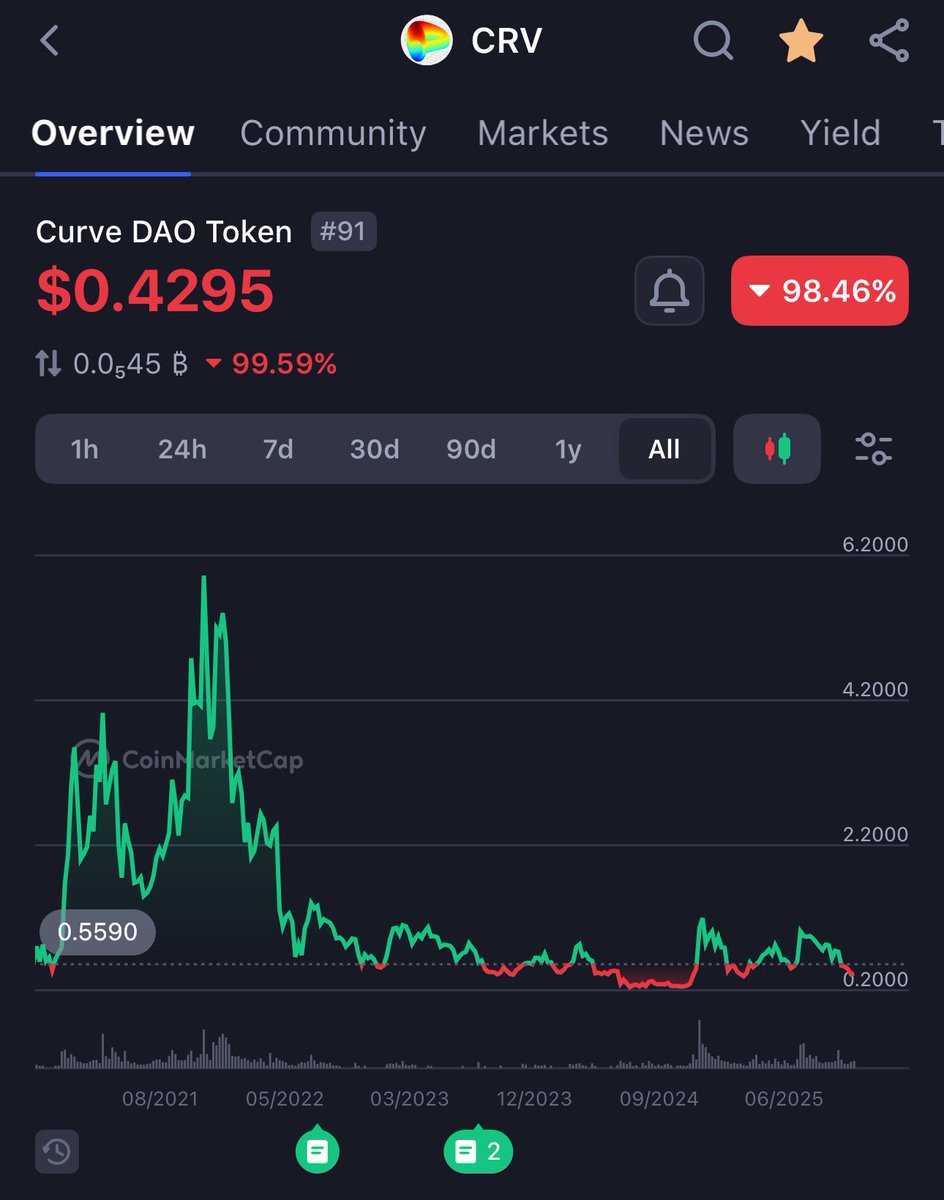Select the 1y timeframe
944x1200 pixels.
[x=568, y=449]
